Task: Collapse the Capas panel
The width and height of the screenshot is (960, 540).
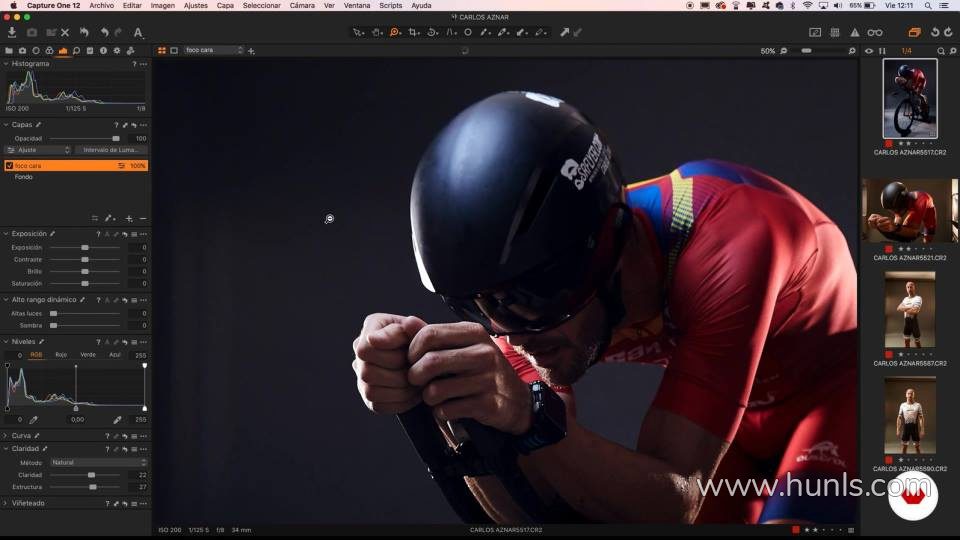Action: 6,125
